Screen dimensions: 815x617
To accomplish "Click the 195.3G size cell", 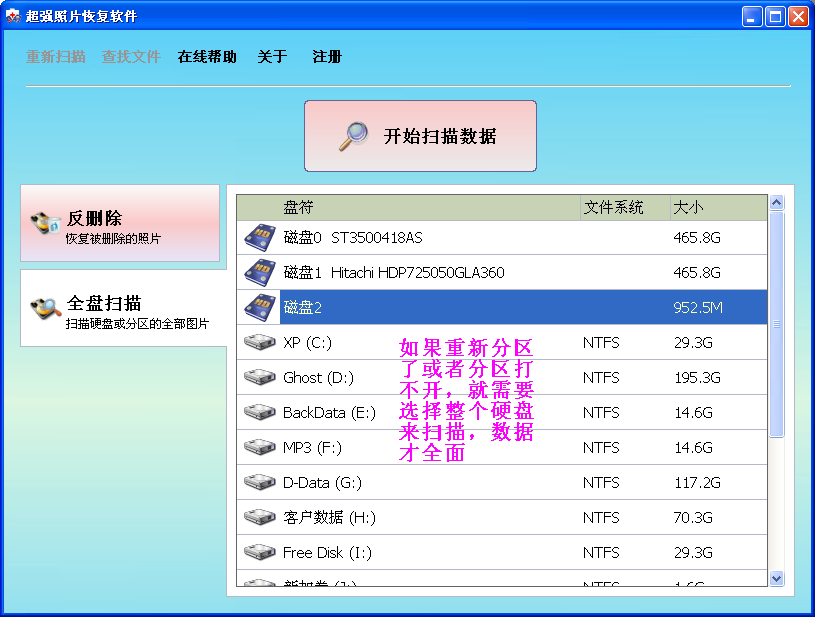I will pyautogui.click(x=697, y=377).
